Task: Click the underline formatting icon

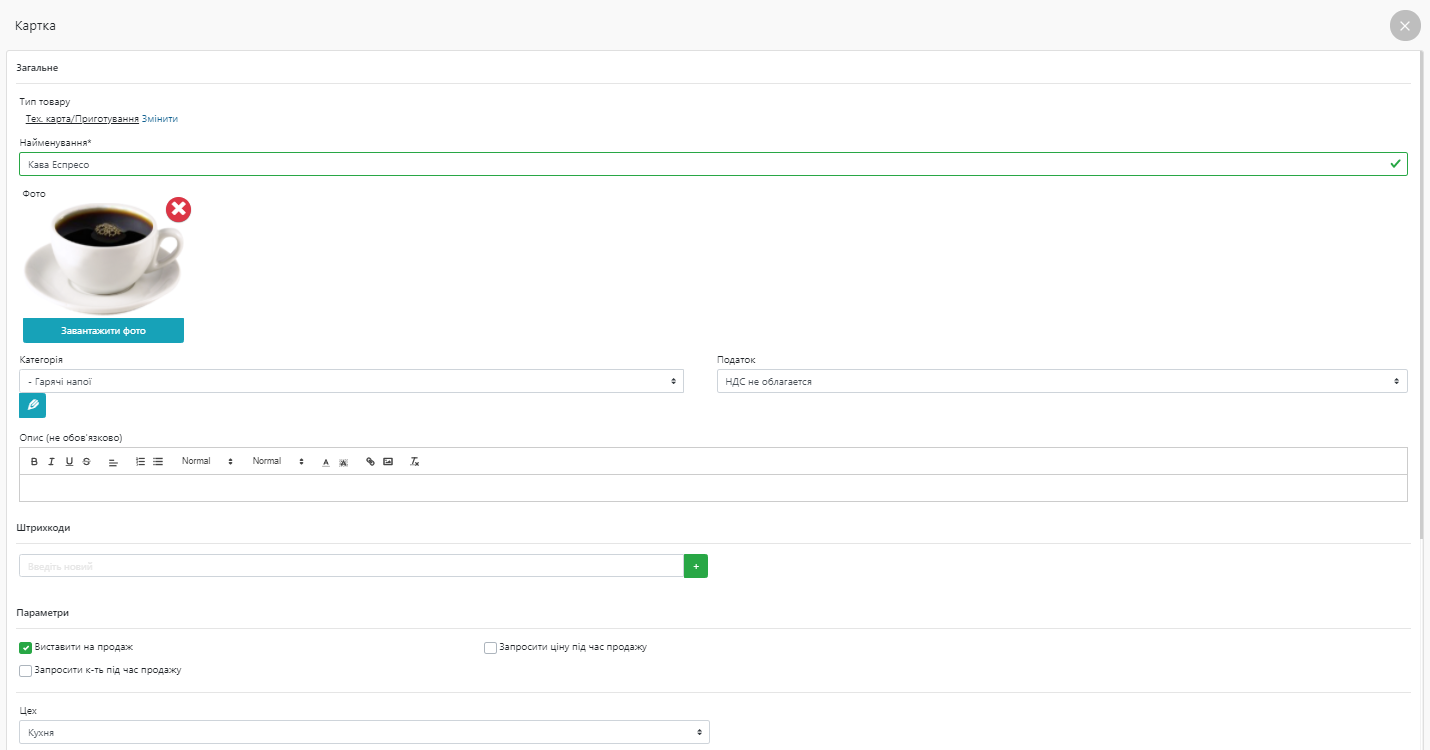Action: tap(69, 462)
